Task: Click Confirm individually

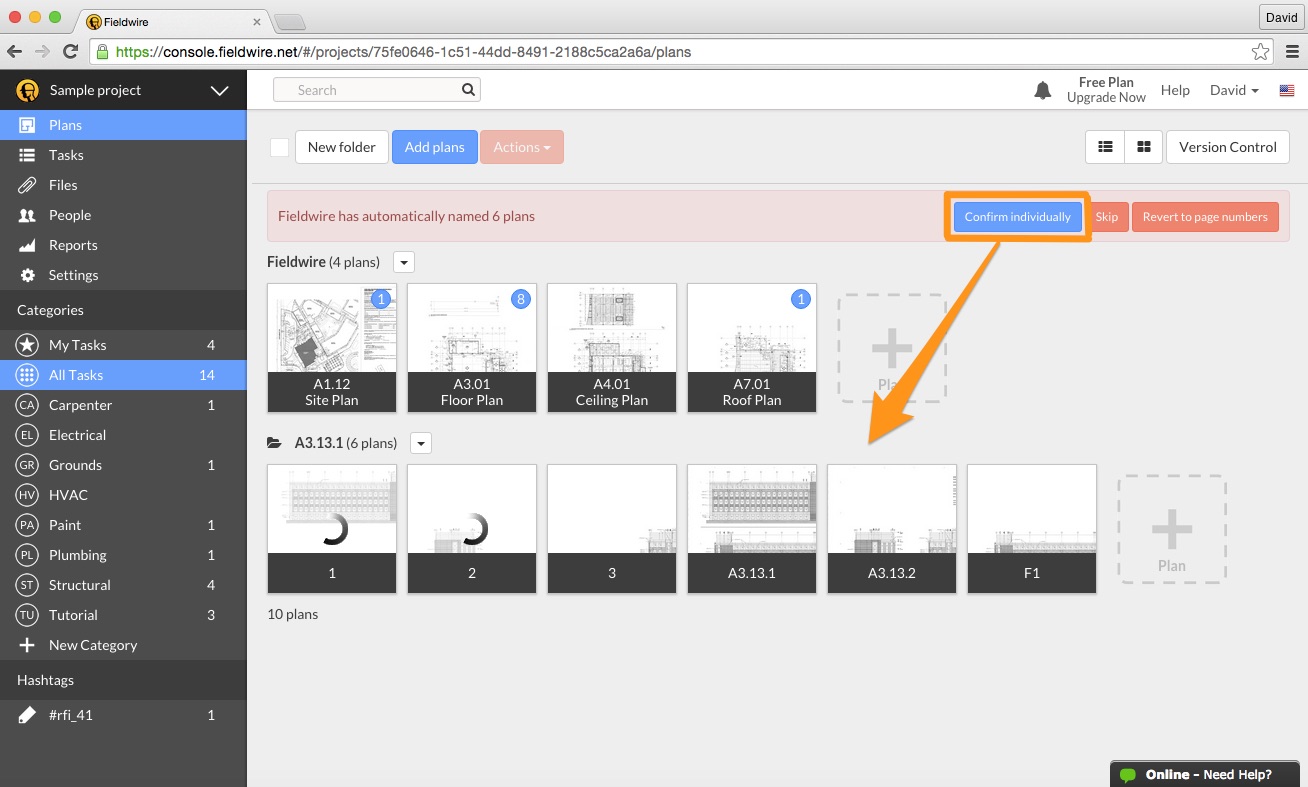Action: click(x=1017, y=217)
